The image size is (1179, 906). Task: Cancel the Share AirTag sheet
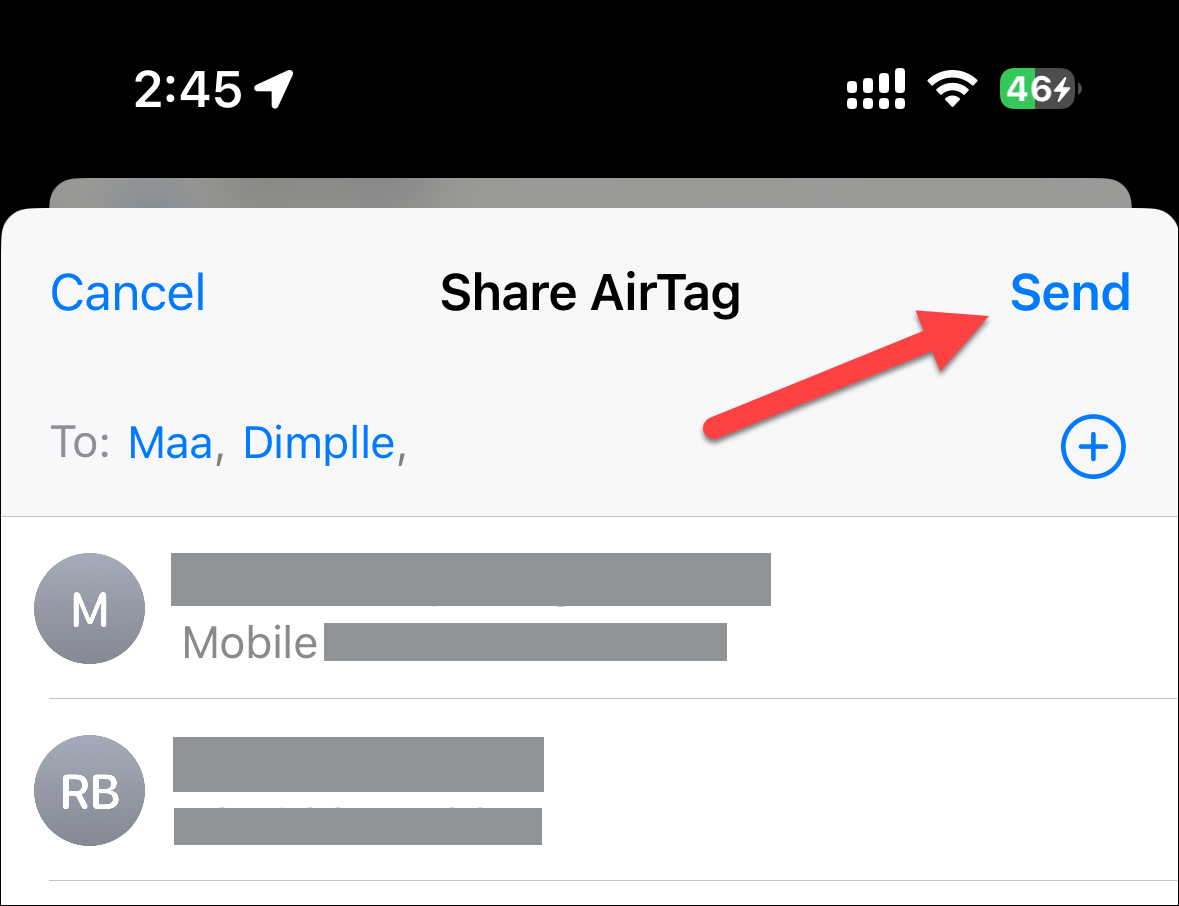tap(128, 292)
